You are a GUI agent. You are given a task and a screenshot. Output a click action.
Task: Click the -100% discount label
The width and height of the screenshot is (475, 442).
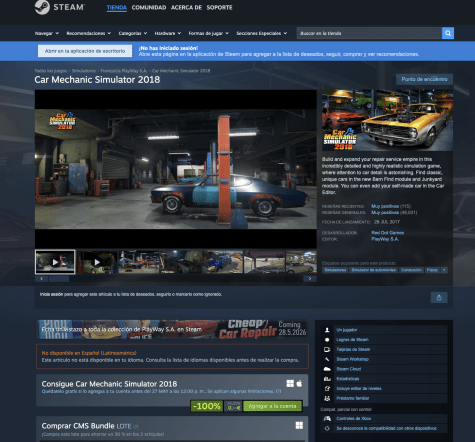pos(207,406)
